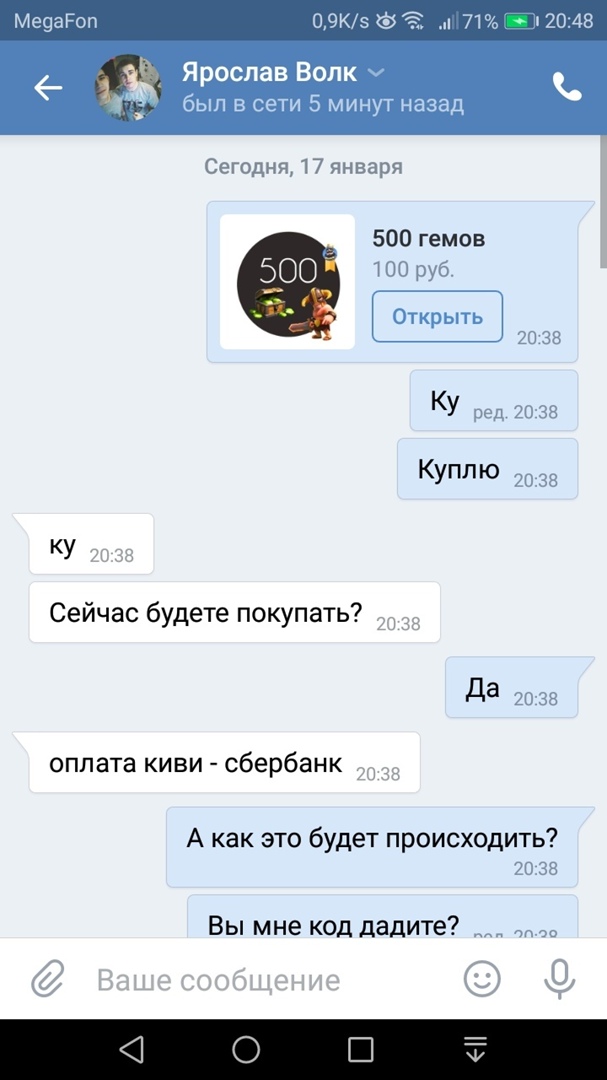Open the emoji smiley picker
Image resolution: width=607 pixels, height=1080 pixels.
tap(482, 979)
